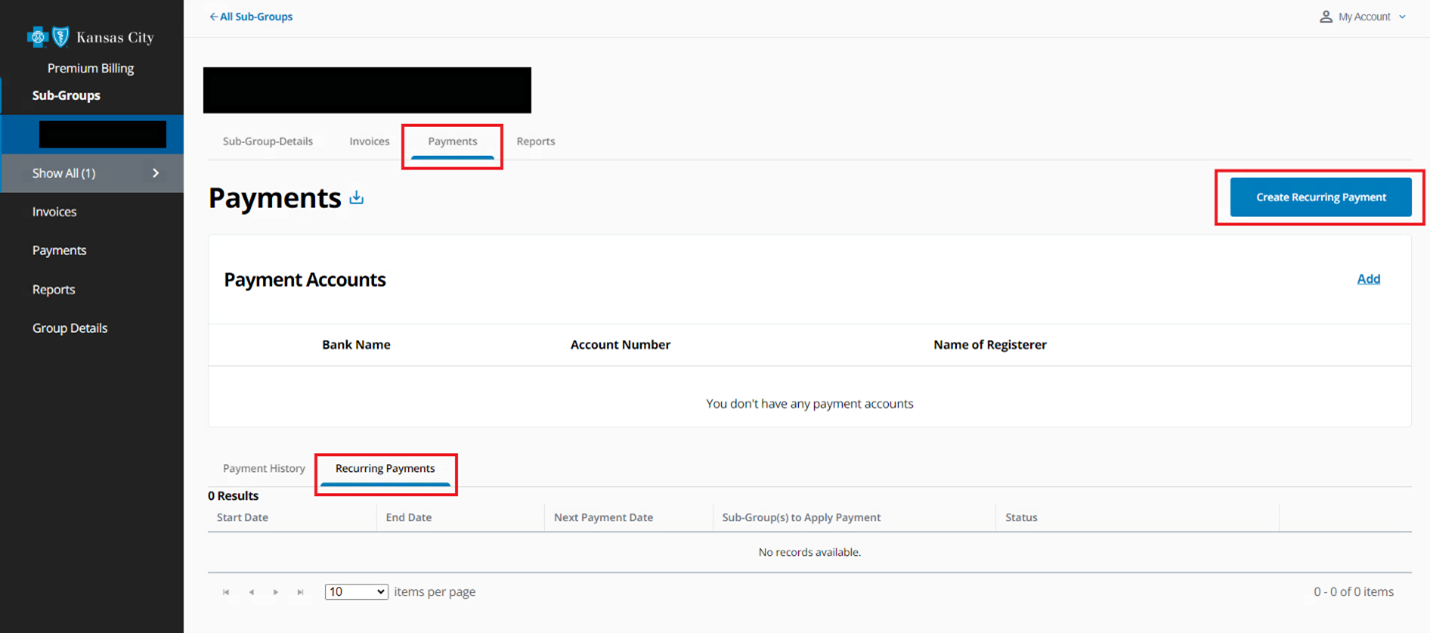Navigate back via the All Sub-Groups link

pyautogui.click(x=255, y=16)
